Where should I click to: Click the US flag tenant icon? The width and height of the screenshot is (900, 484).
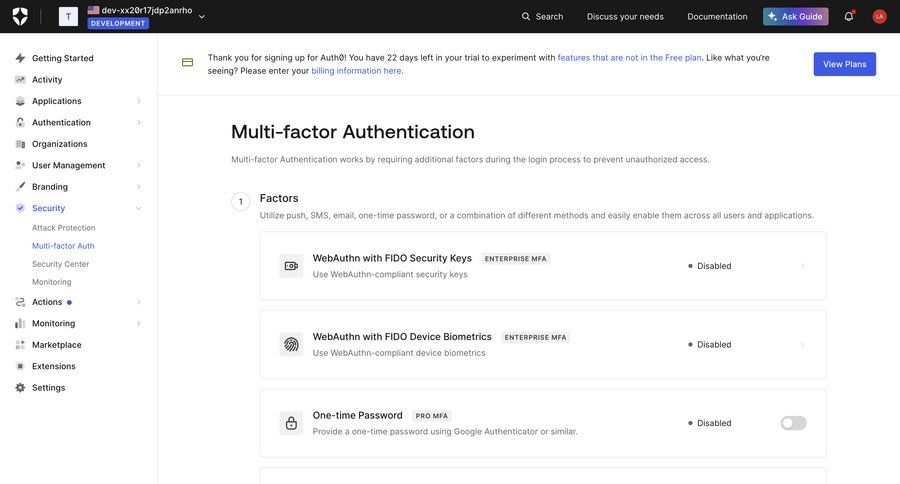tap(94, 10)
